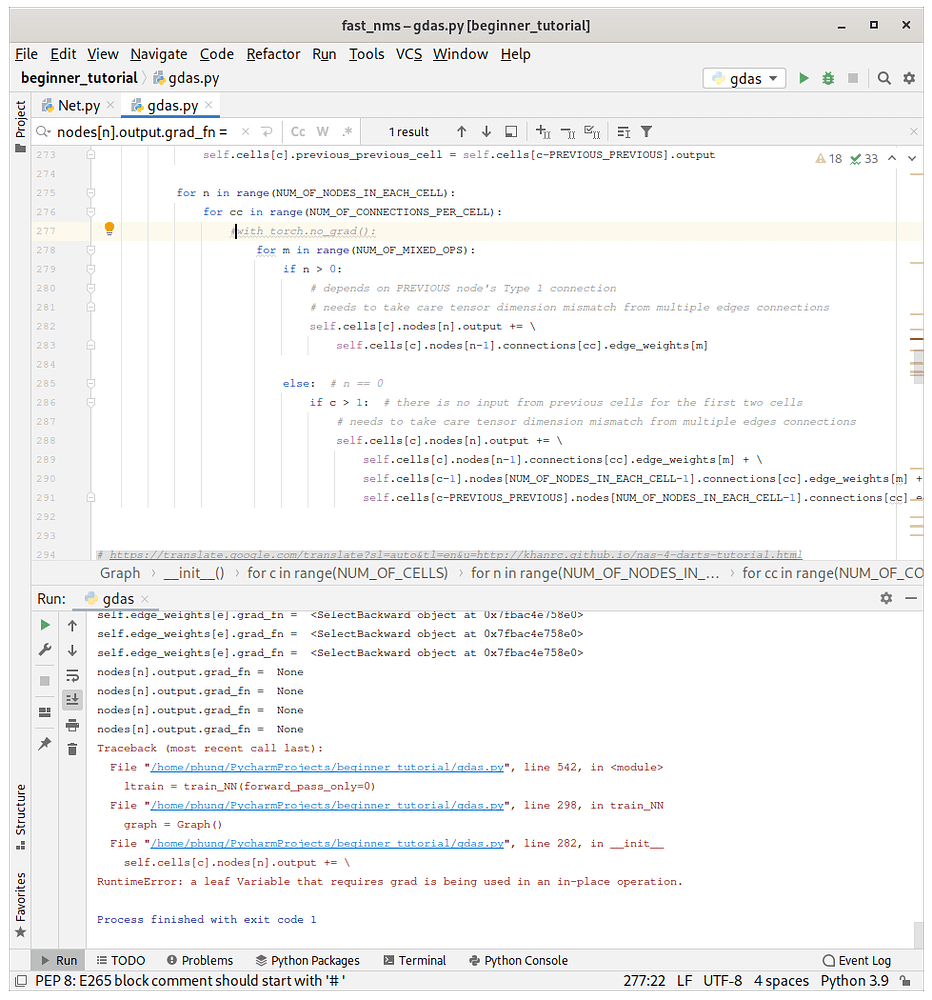Screen dimensions: 932x1000
Task: Rerun the program from the Run panel
Action: (x=43, y=624)
